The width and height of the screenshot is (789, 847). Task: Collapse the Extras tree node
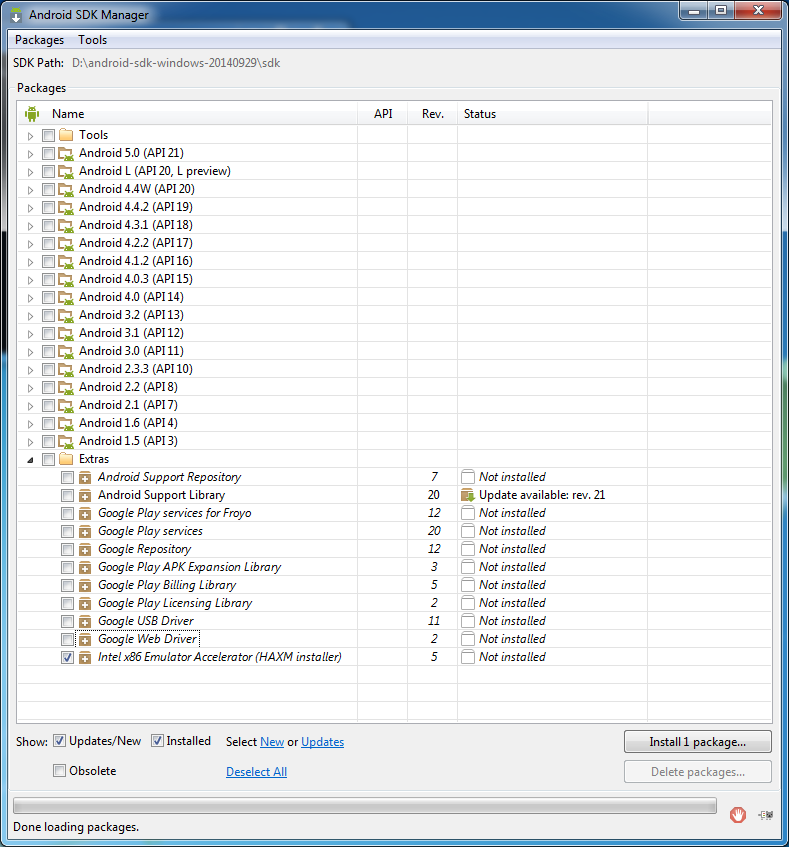pyautogui.click(x=30, y=460)
